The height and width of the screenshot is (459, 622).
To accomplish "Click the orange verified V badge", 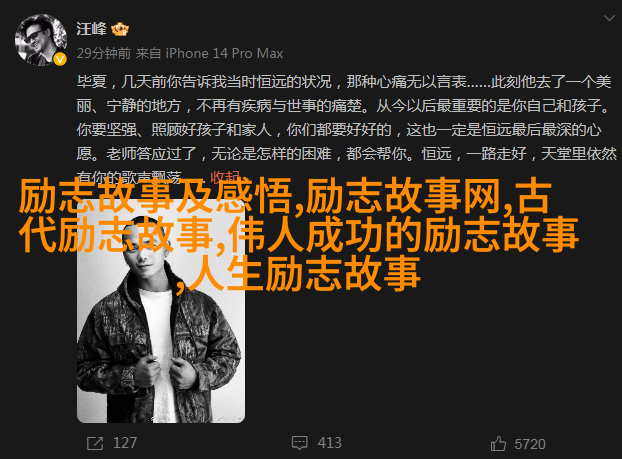I will click(x=60, y=59).
